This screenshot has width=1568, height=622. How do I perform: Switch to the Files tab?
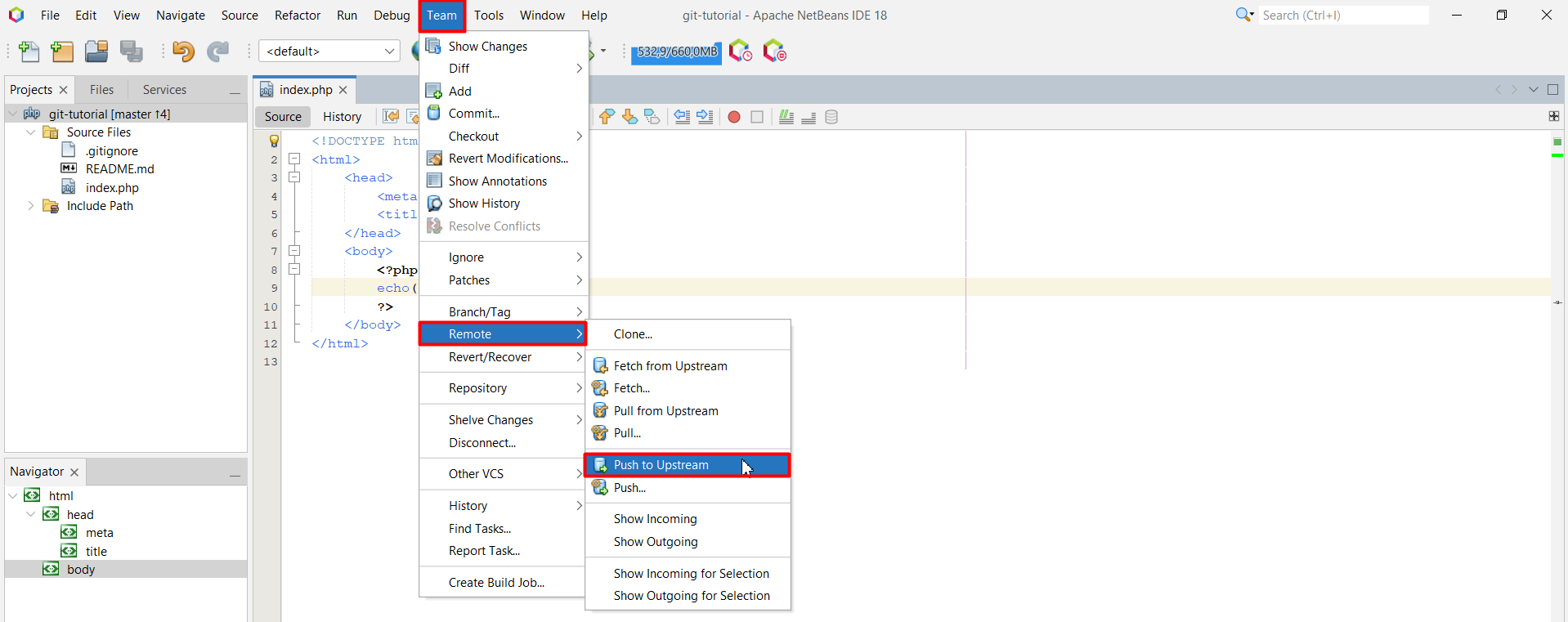(101, 90)
